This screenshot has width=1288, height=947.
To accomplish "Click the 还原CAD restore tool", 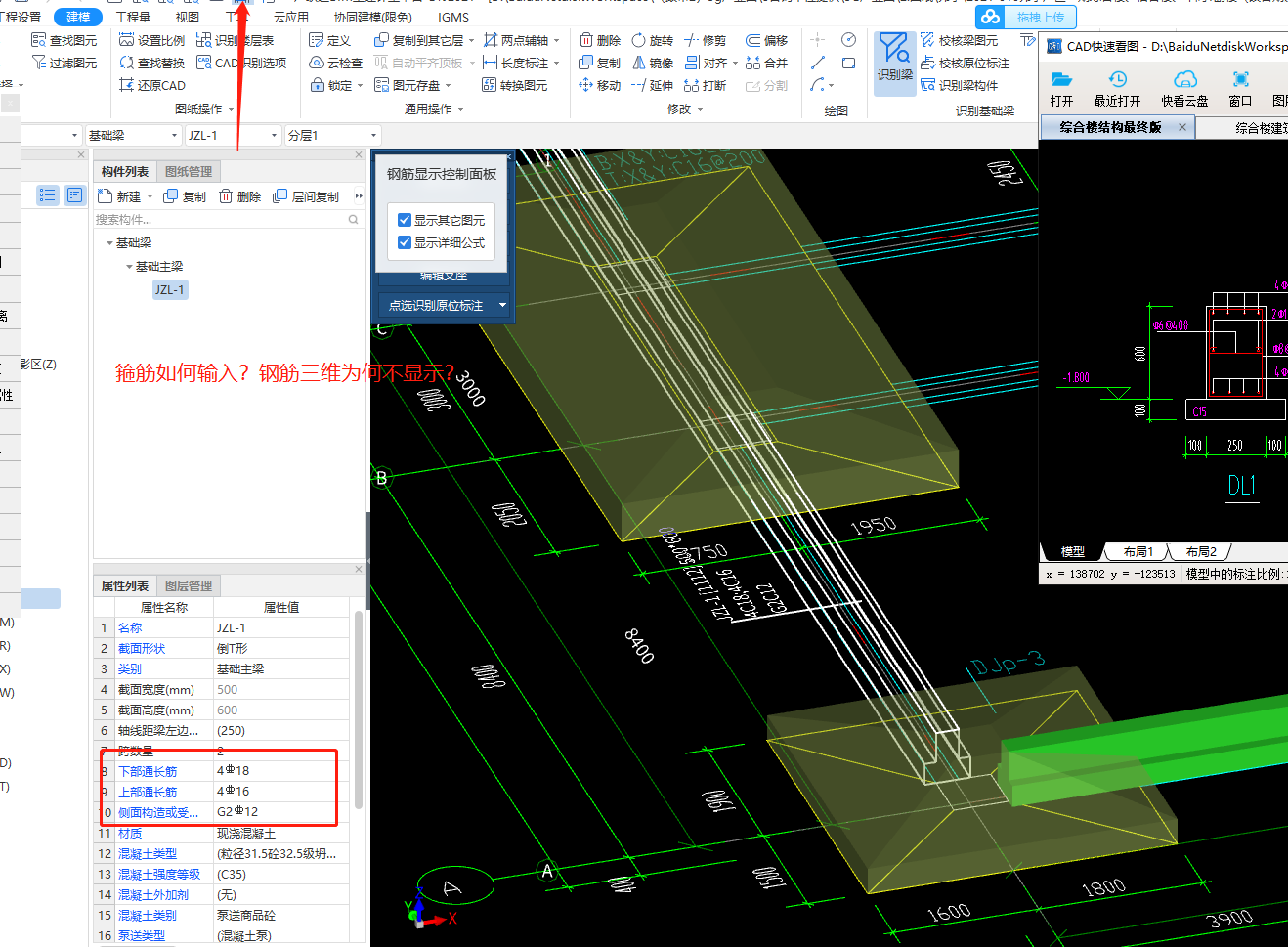I will click(152, 85).
